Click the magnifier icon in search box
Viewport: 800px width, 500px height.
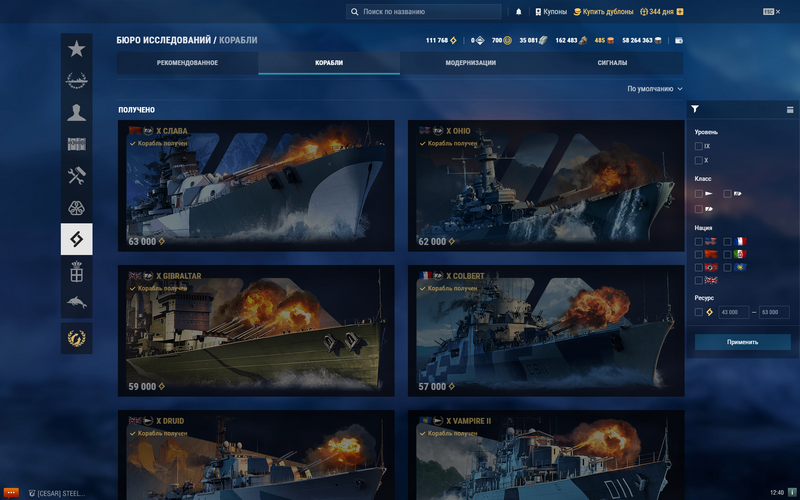355,12
